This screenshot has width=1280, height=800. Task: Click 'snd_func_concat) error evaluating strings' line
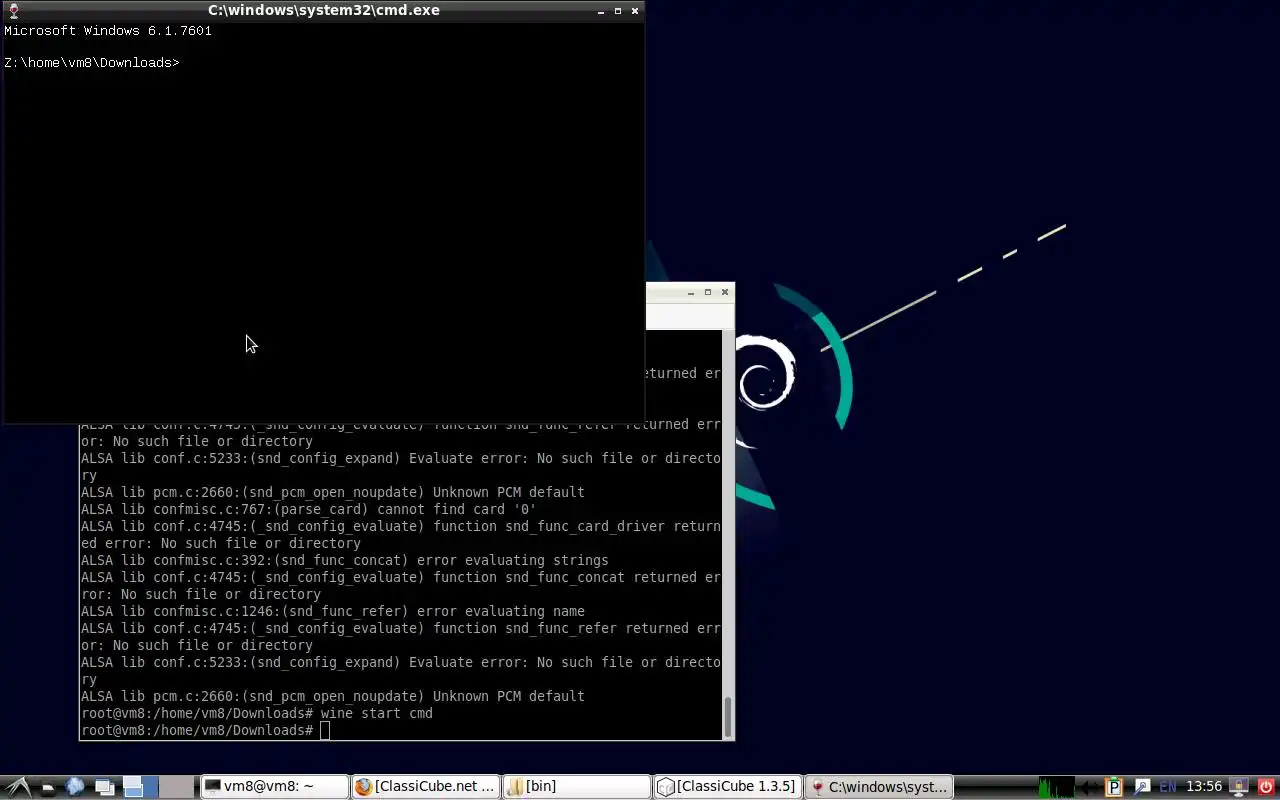tap(344, 560)
